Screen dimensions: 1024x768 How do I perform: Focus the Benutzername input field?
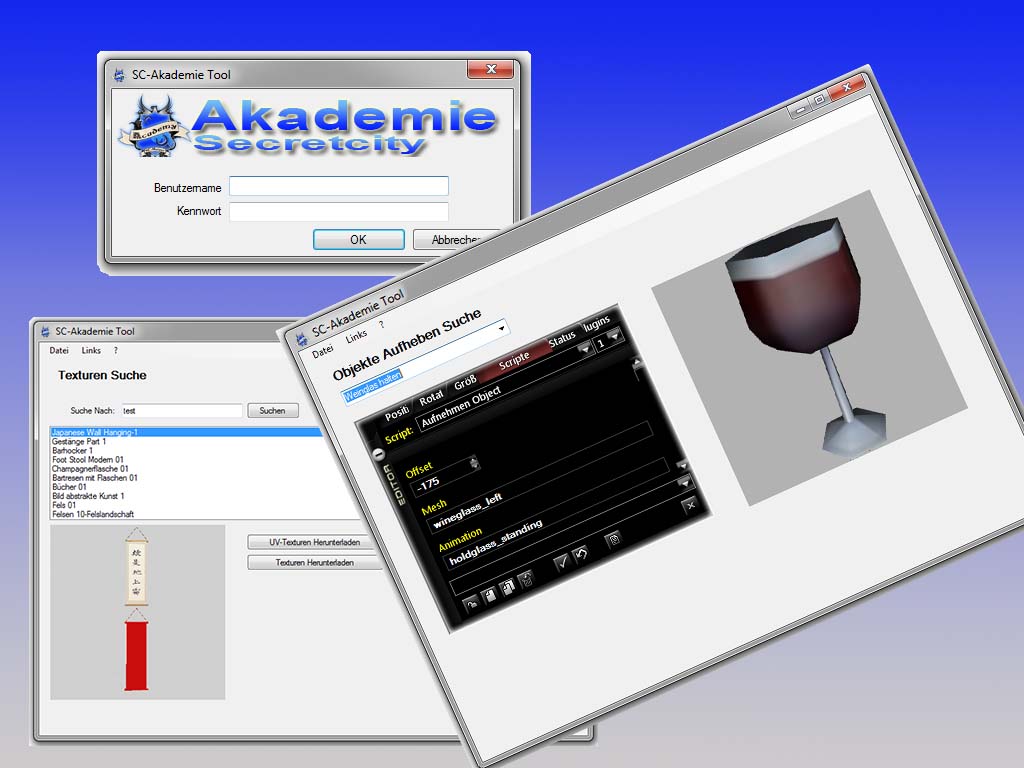pyautogui.click(x=339, y=186)
